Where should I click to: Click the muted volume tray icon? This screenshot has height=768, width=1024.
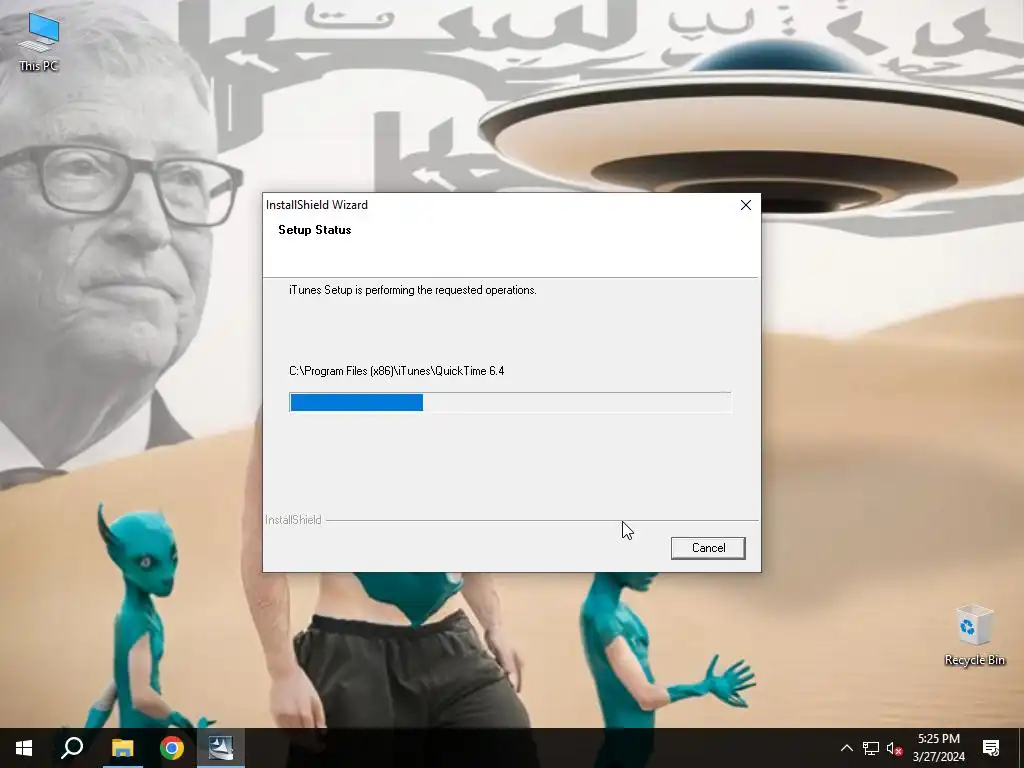(x=895, y=748)
